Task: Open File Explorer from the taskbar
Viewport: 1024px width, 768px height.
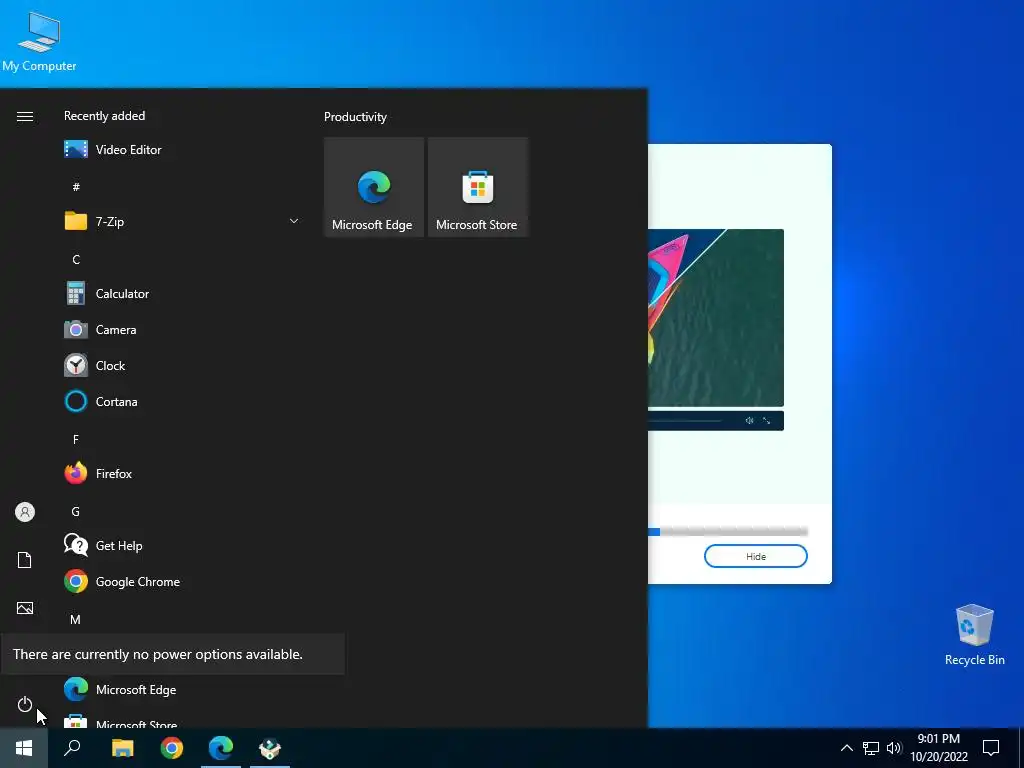Action: tap(122, 748)
